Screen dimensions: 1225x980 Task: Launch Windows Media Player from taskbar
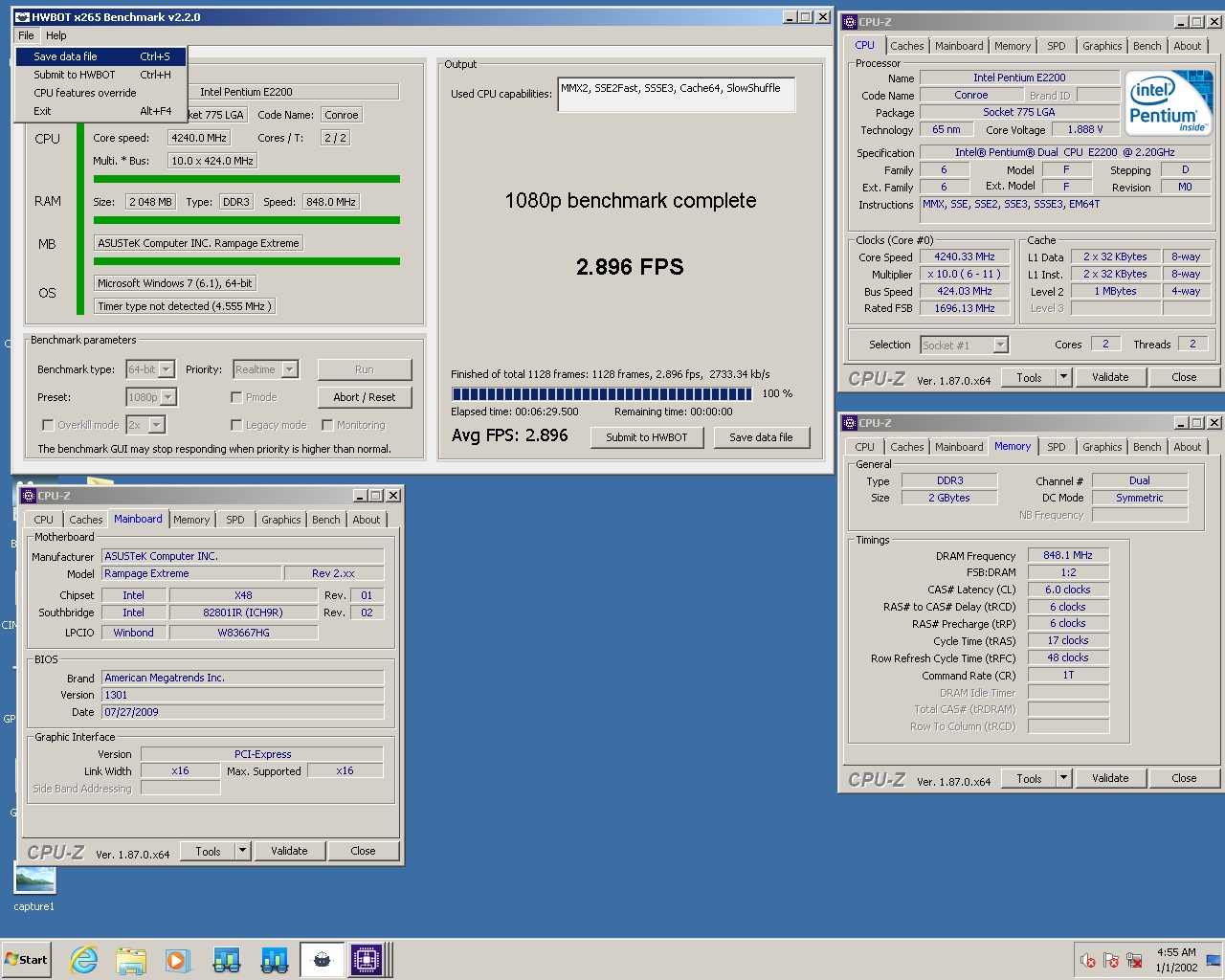click(177, 960)
